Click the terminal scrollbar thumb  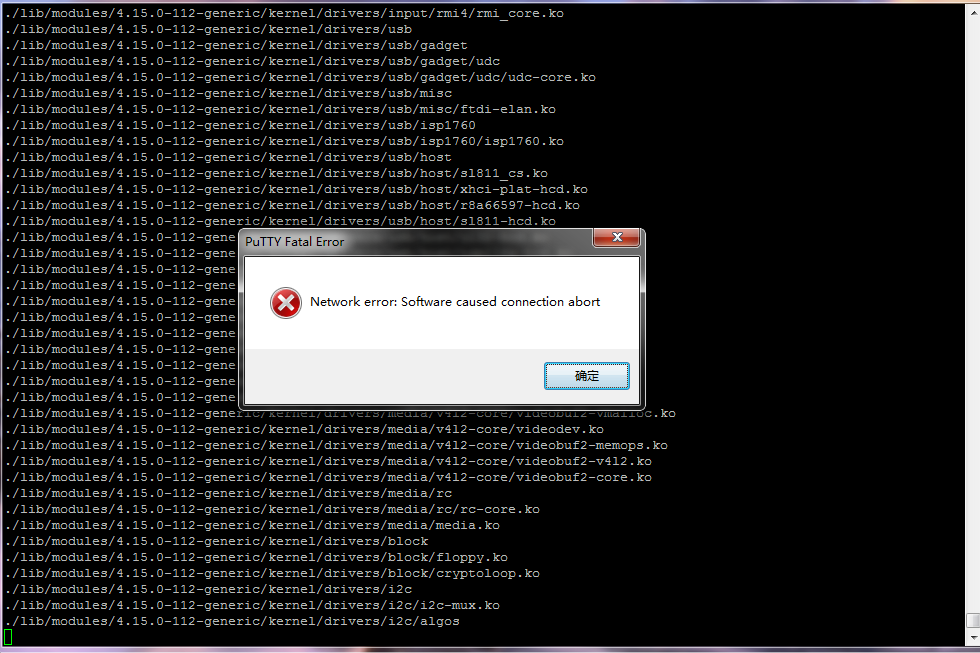click(973, 620)
